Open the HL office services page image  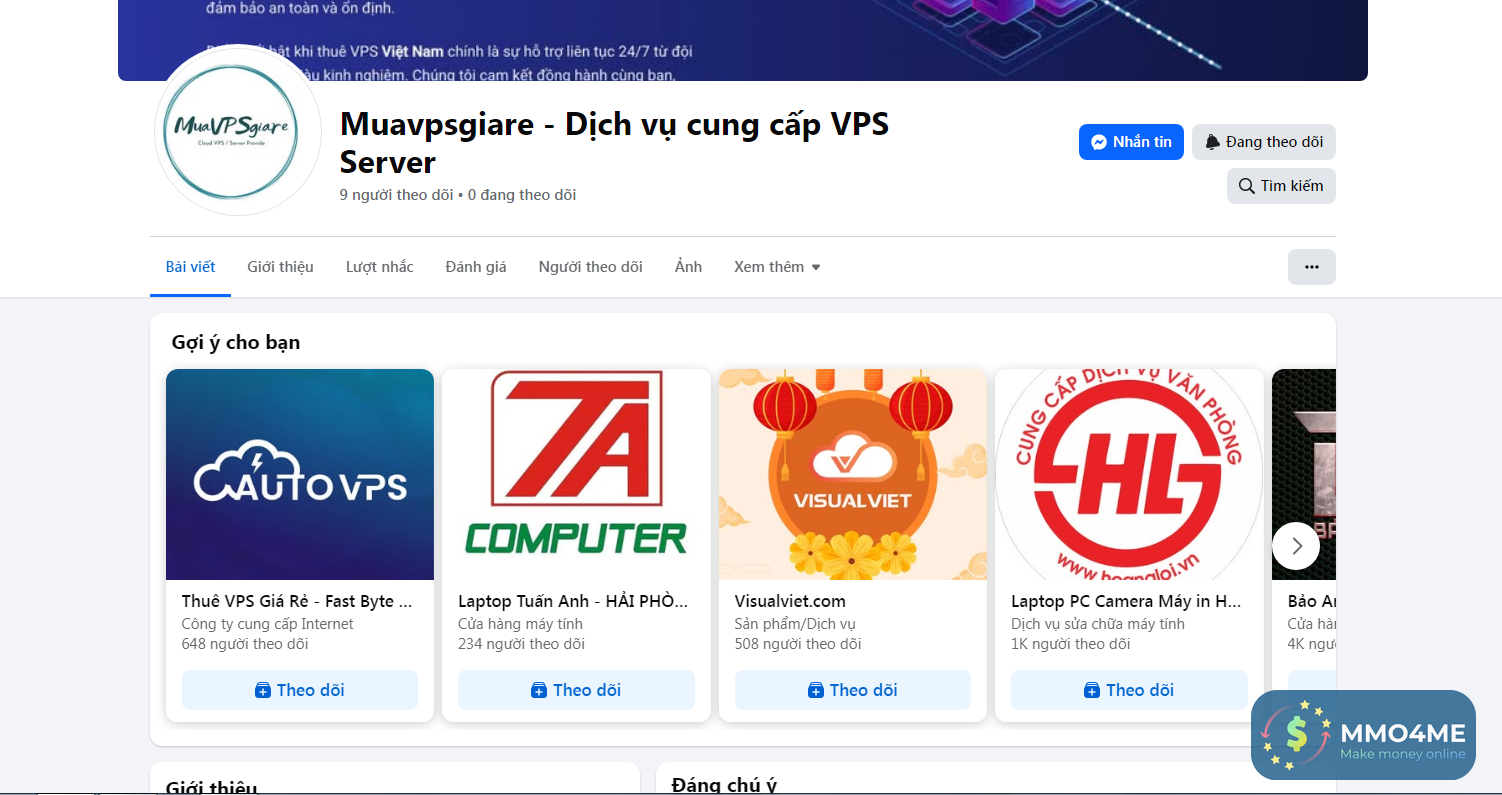click(1129, 474)
